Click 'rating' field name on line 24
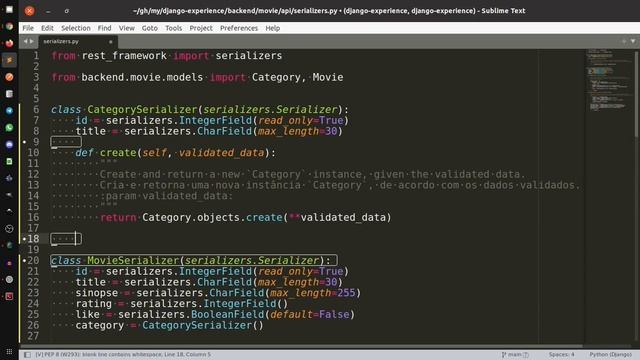 (x=93, y=304)
